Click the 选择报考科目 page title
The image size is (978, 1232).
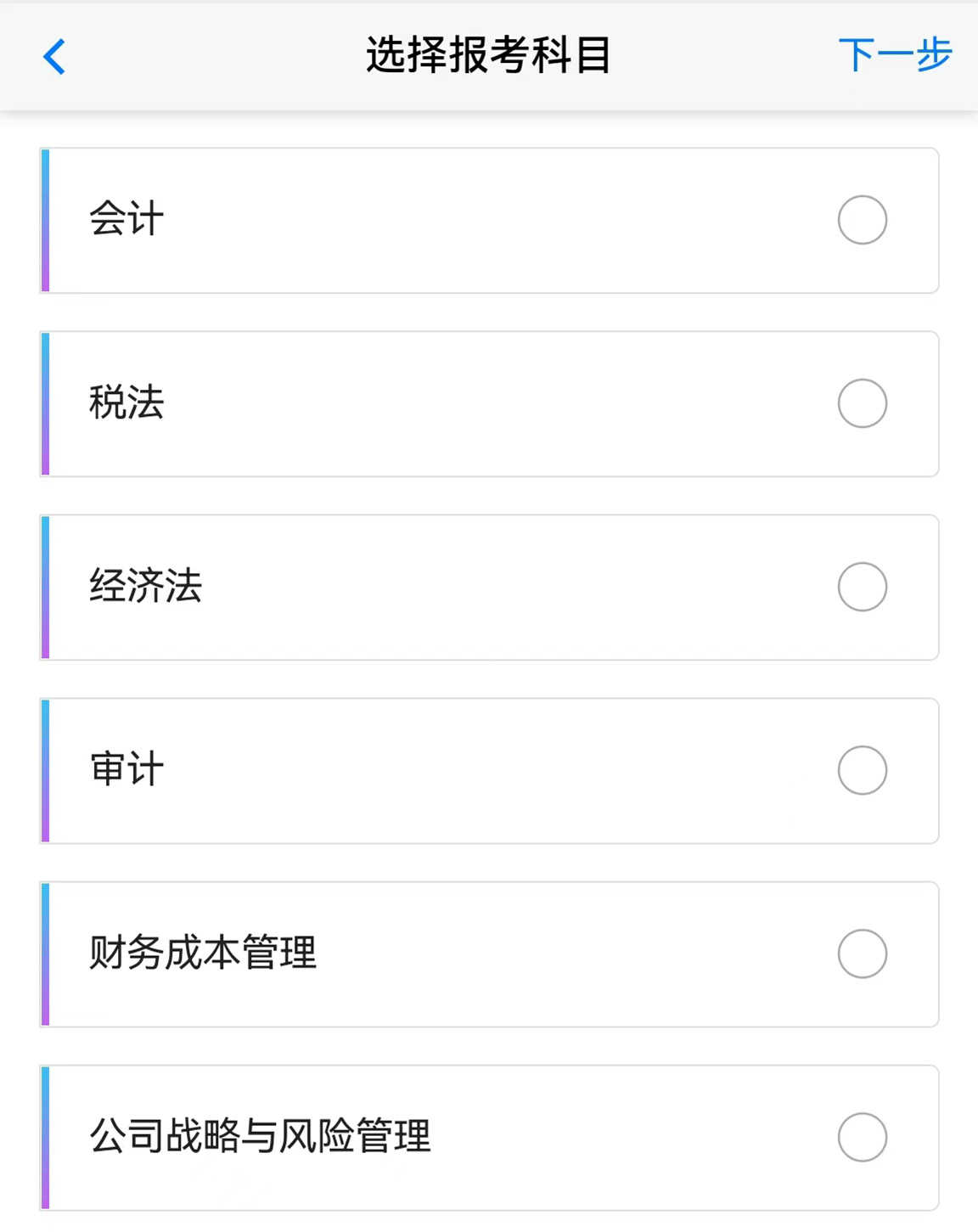pyautogui.click(x=488, y=55)
